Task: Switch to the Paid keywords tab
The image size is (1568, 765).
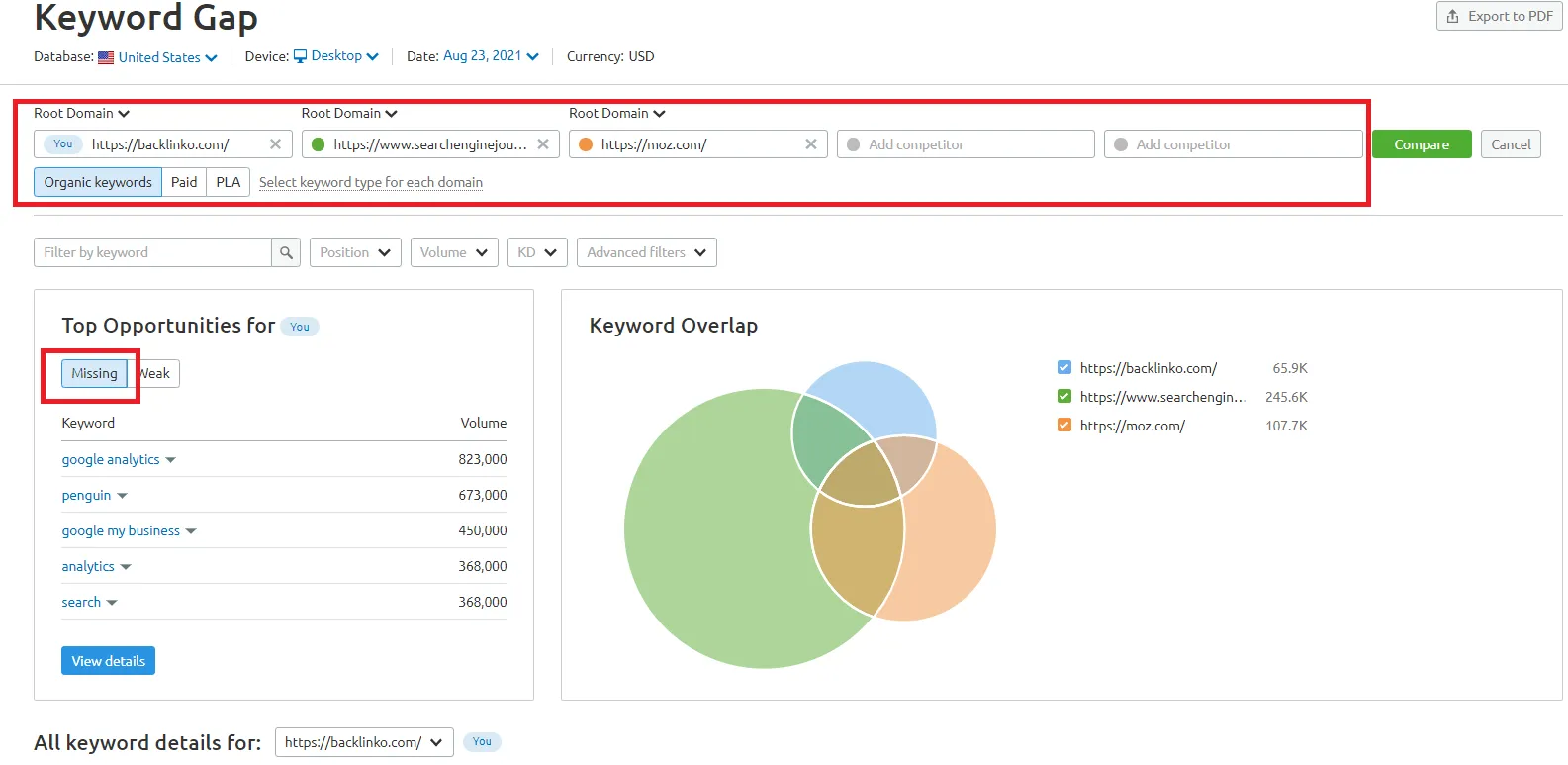Action: coord(184,182)
